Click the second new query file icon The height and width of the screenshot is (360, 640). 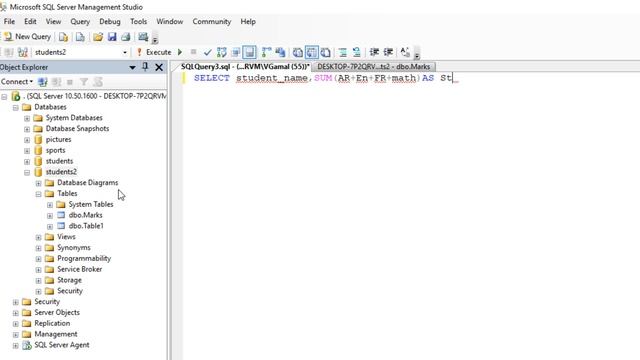tap(80, 37)
